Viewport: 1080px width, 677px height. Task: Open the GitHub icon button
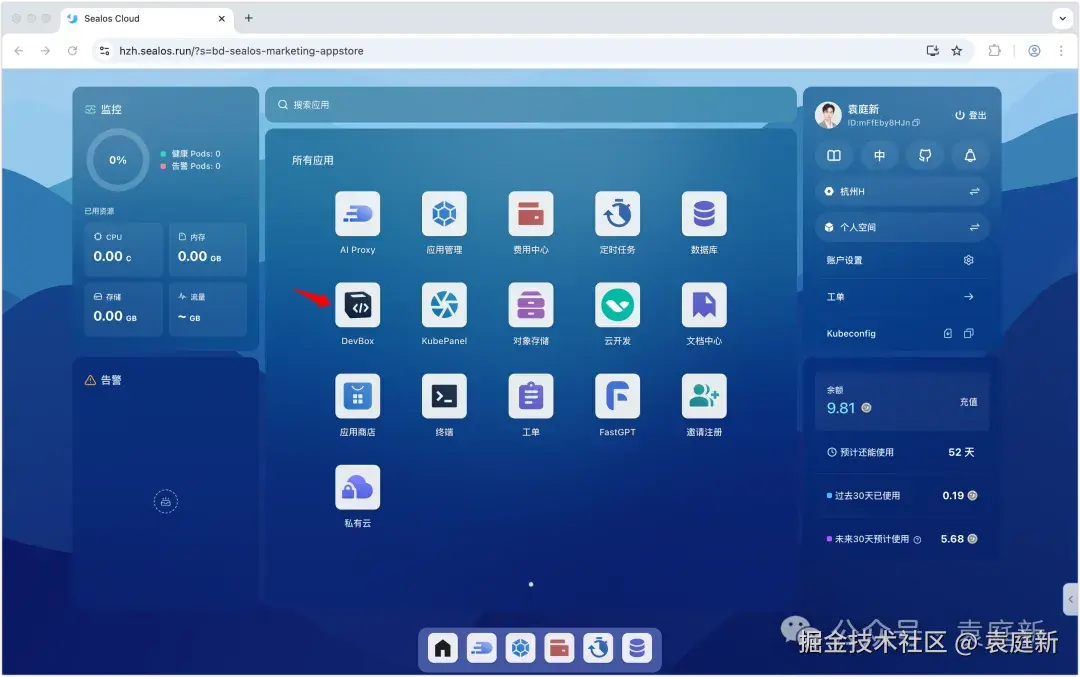924,156
